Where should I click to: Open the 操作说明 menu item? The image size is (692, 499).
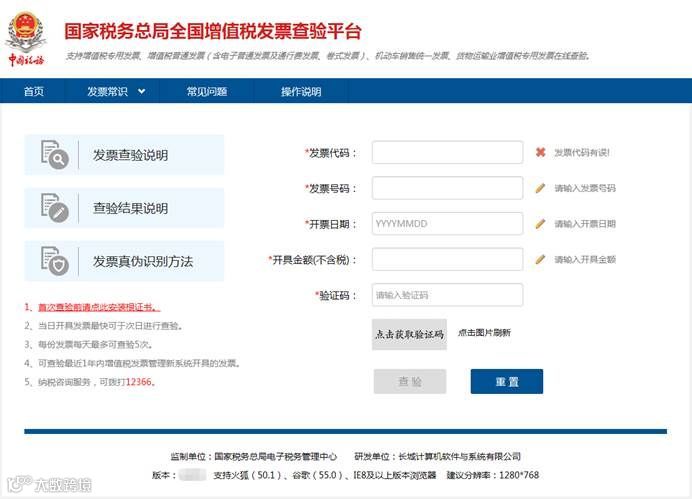(301, 91)
